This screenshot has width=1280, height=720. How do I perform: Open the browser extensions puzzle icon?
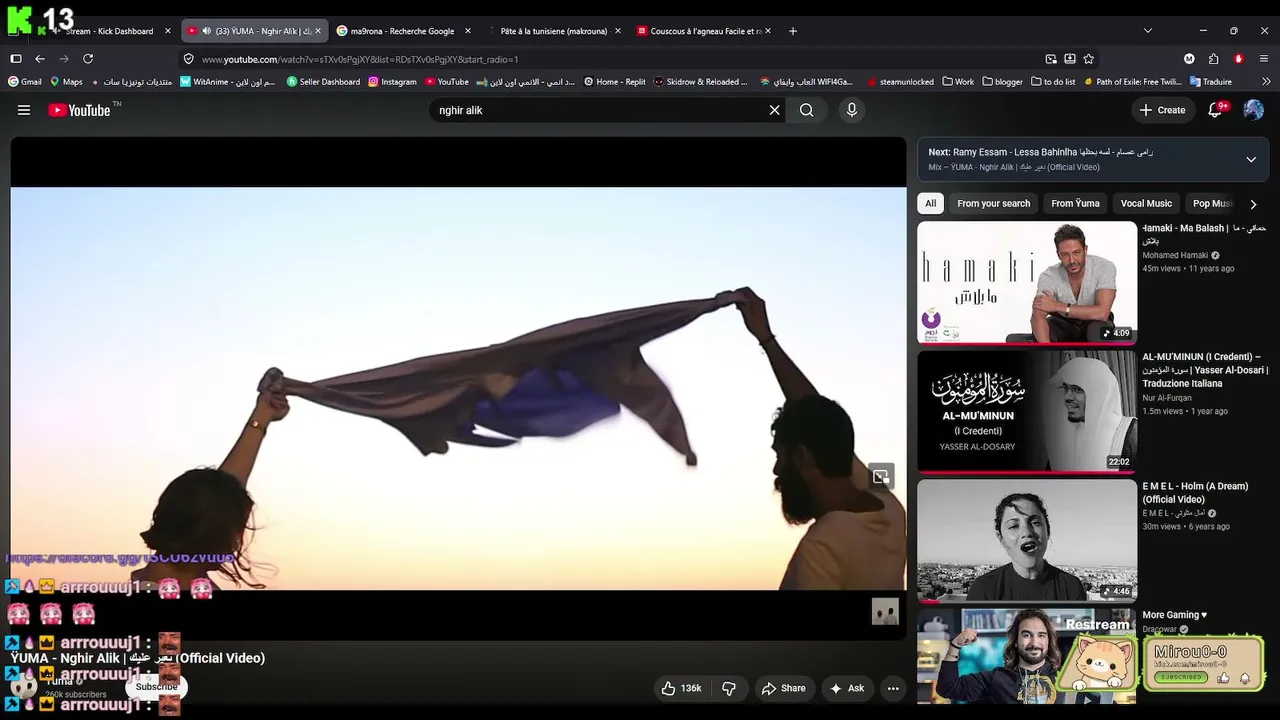1213,59
